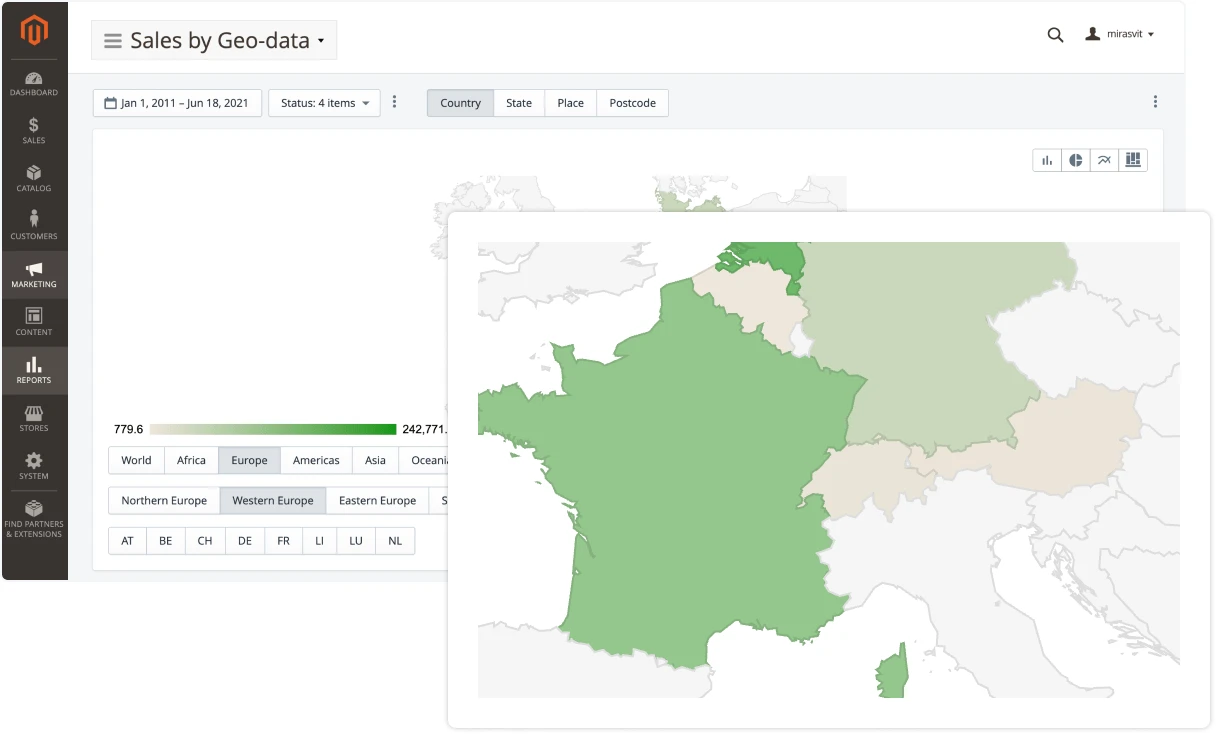The image size is (1216, 734).
Task: Open the Catalog sidebar section
Action: click(34, 178)
